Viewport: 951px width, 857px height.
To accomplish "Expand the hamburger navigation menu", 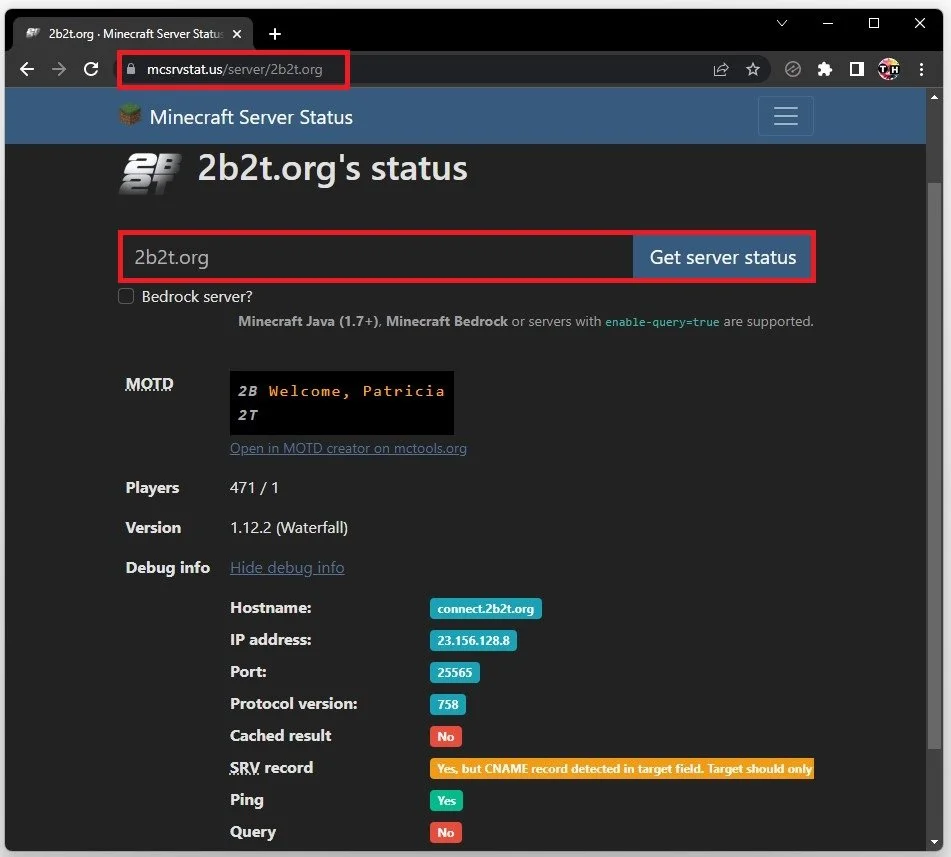I will click(785, 116).
